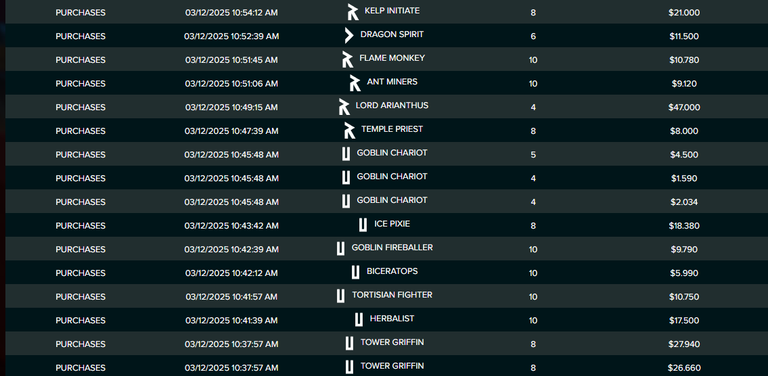Click the $26.660 Tower Griffin price
The image size is (768, 376).
point(684,368)
